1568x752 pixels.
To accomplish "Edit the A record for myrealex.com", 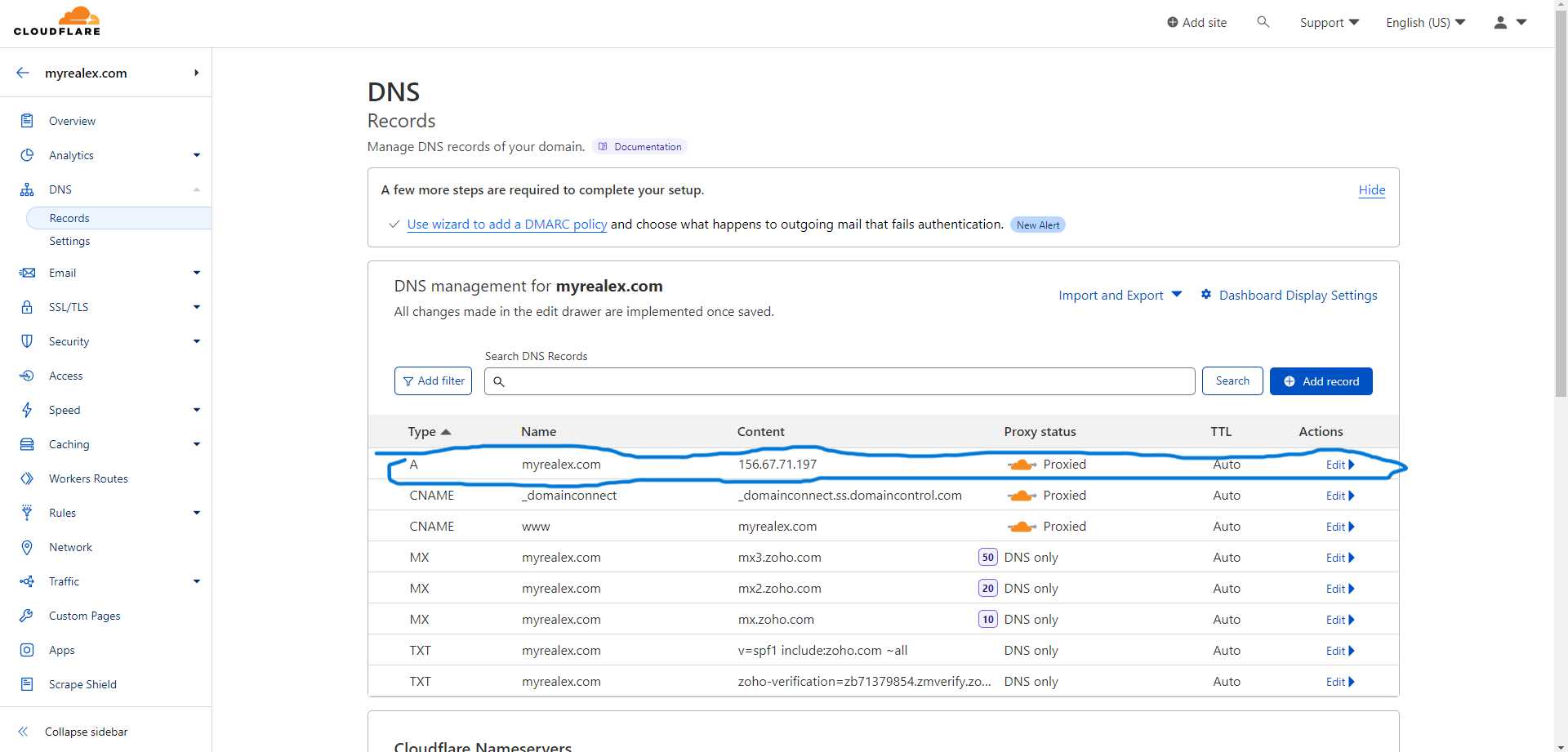I will (1340, 465).
